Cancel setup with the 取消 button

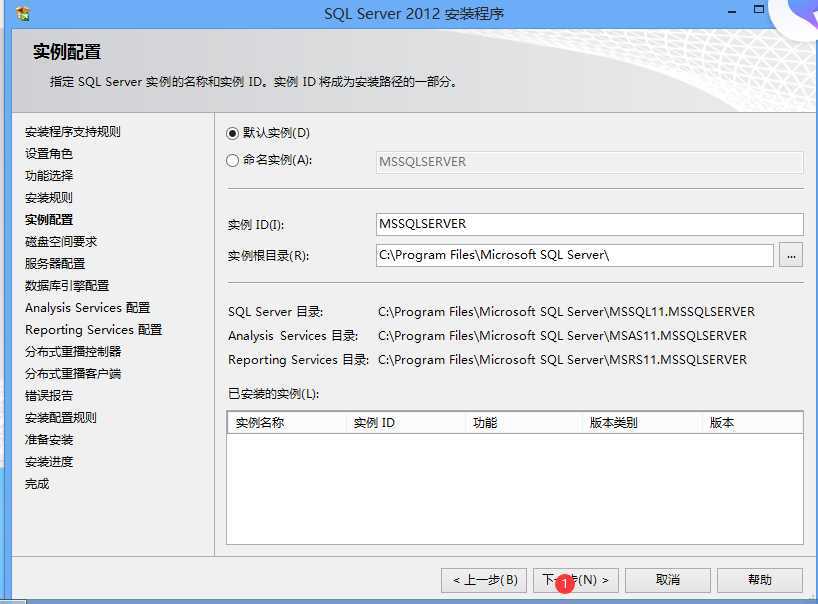(668, 580)
